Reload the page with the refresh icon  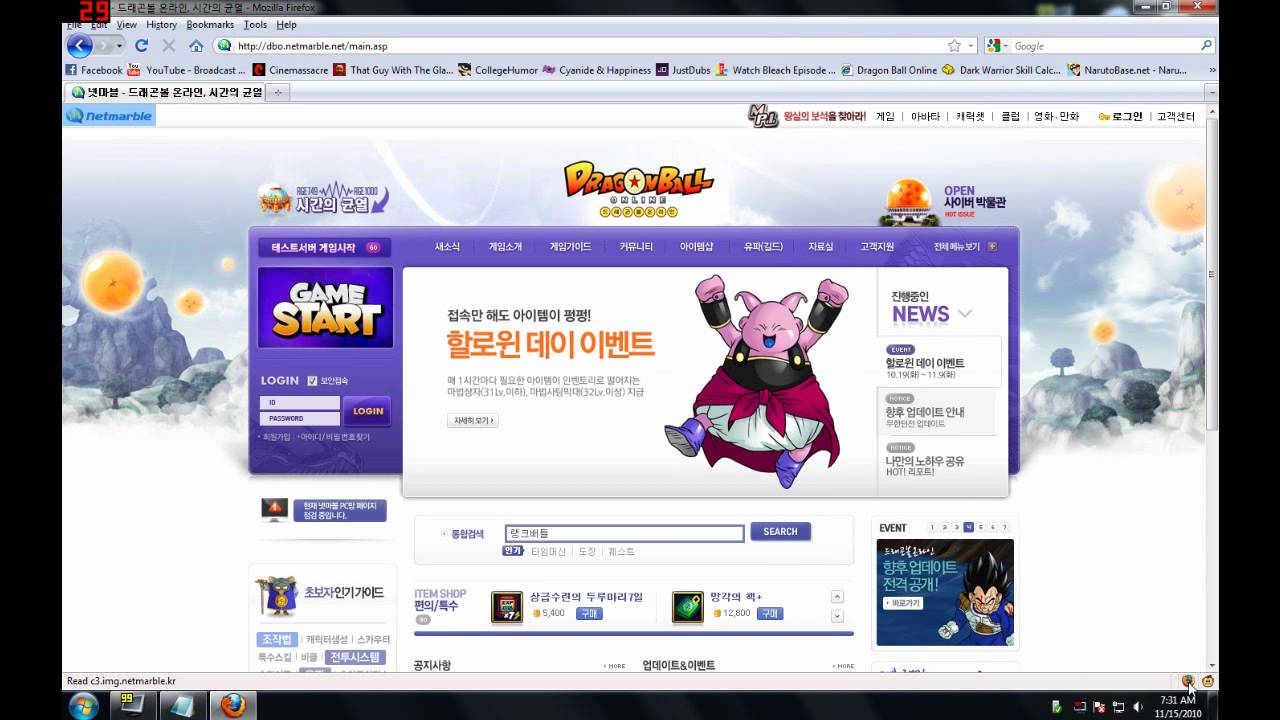coord(141,46)
